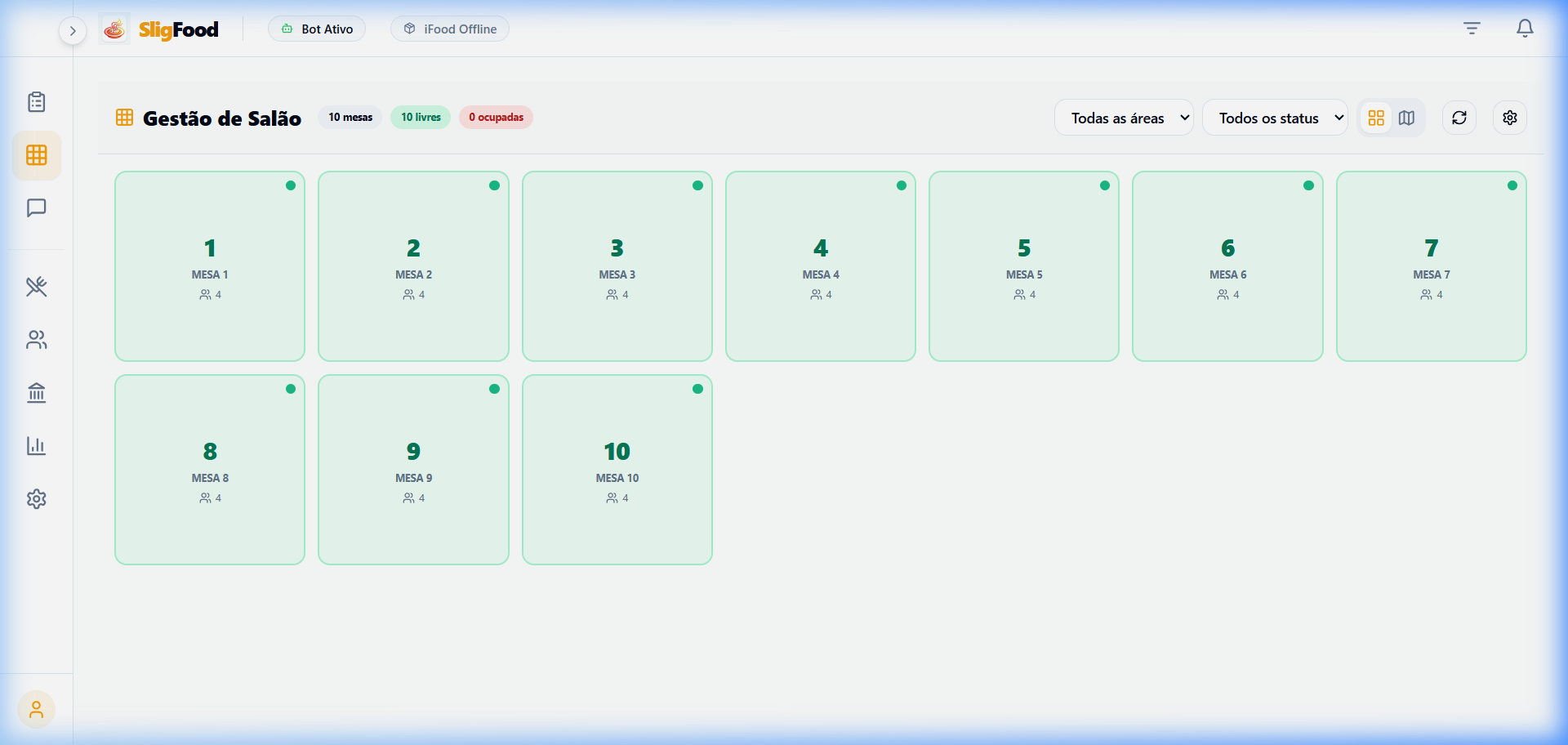Open the menu utensils sidebar icon
Viewport: 1568px width, 745px height.
(37, 287)
